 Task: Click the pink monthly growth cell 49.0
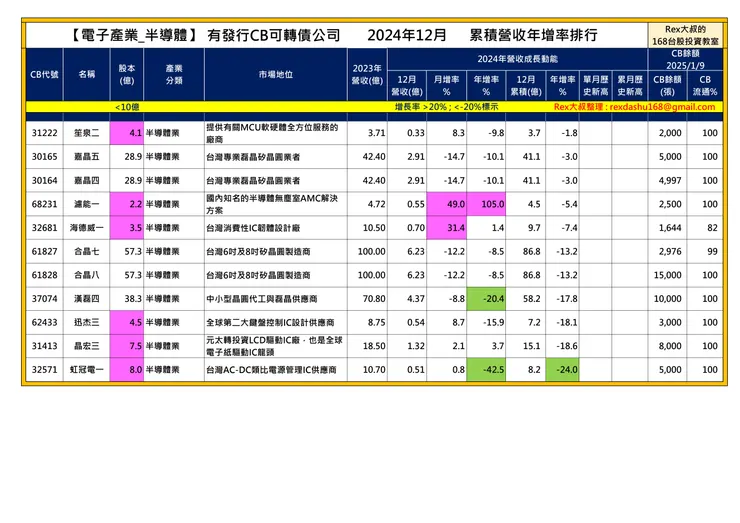(446, 204)
